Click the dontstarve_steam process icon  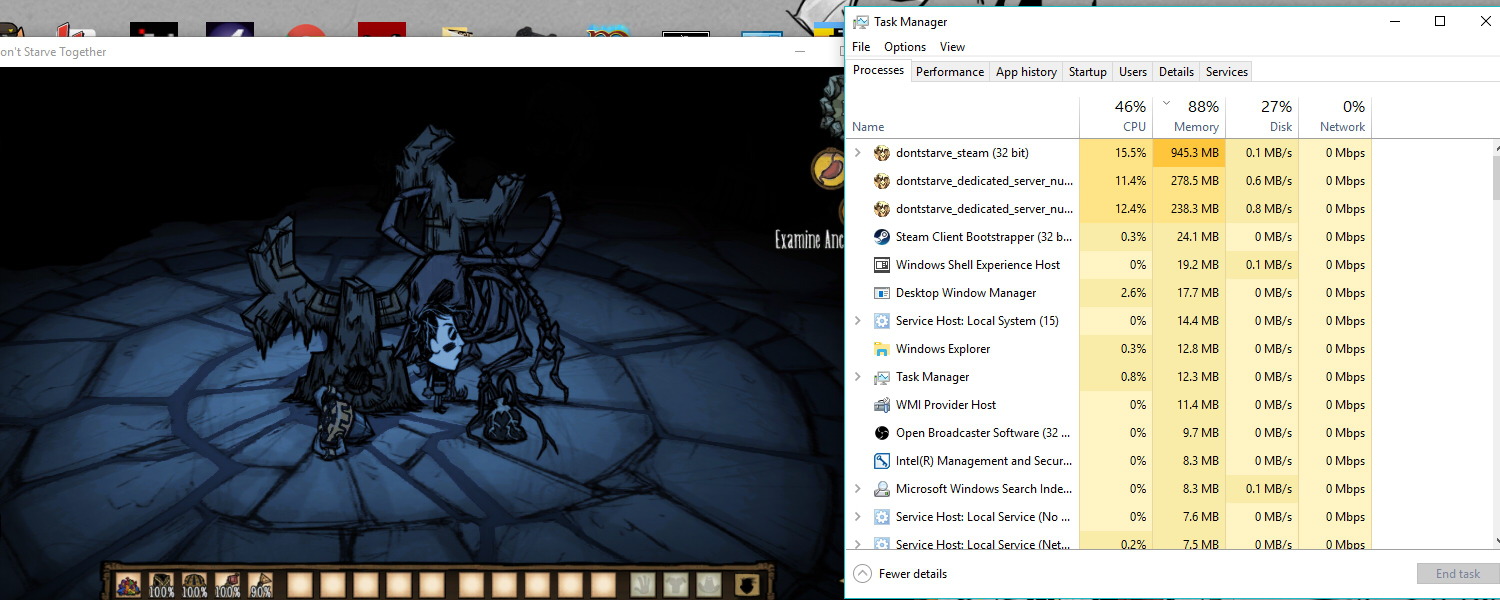click(881, 153)
